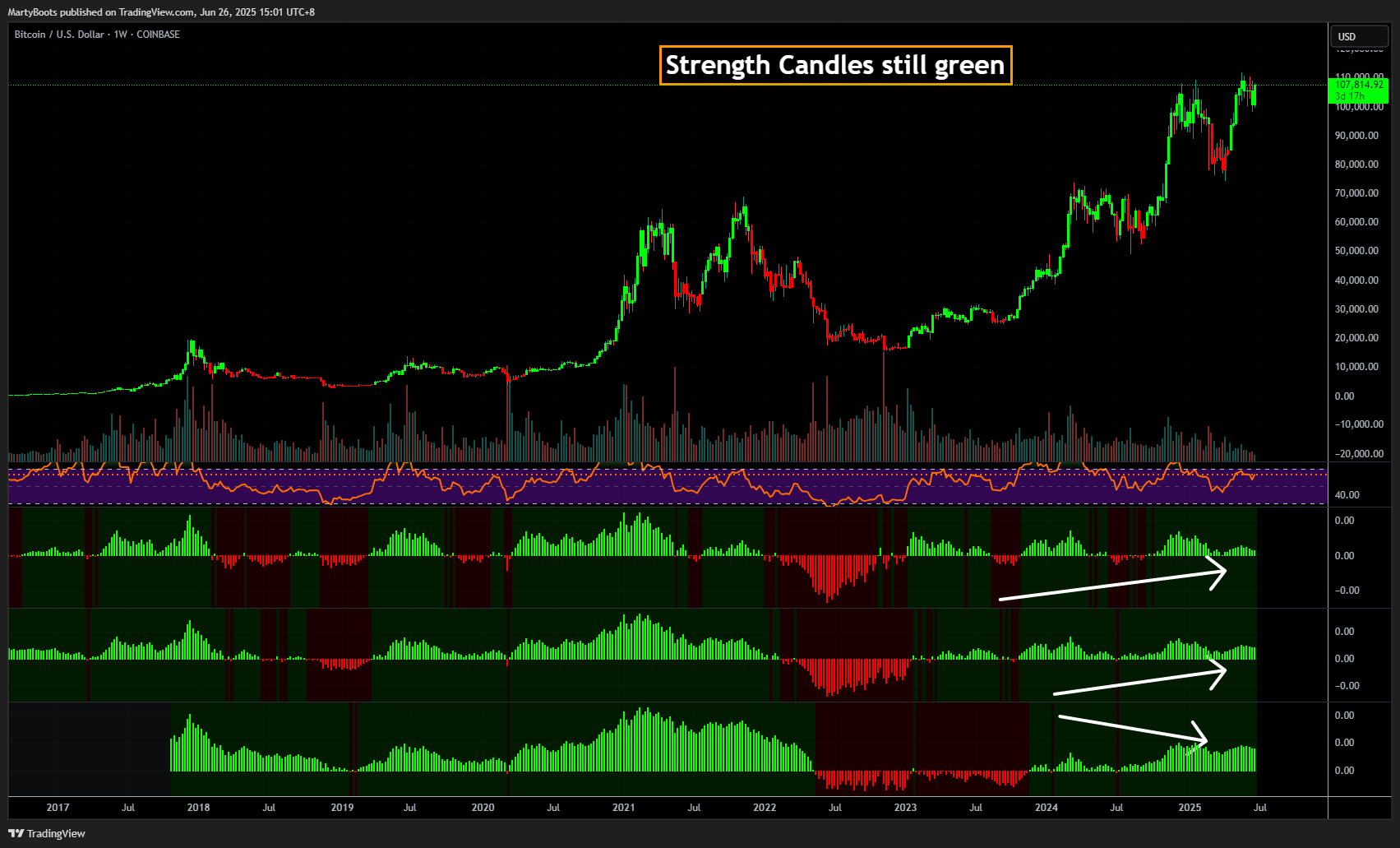The width and height of the screenshot is (1400, 848).
Task: Click the 10,000.00 price axis label
Action: point(1357,367)
